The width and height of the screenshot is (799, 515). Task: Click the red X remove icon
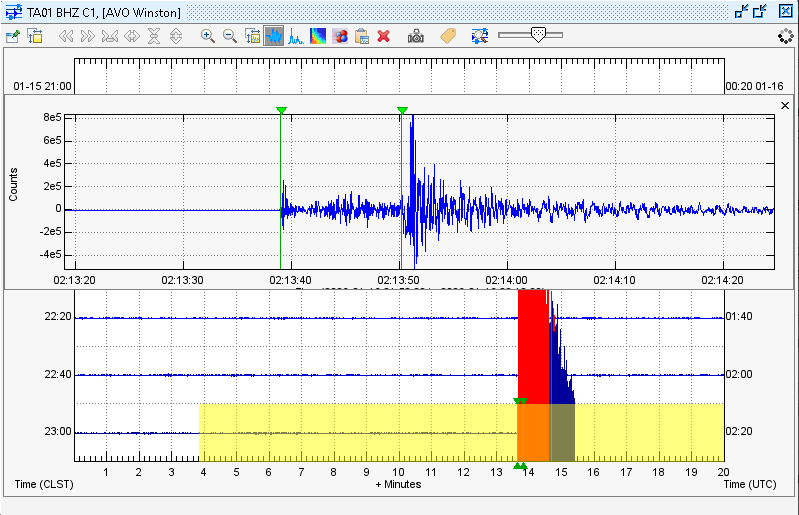pyautogui.click(x=384, y=36)
